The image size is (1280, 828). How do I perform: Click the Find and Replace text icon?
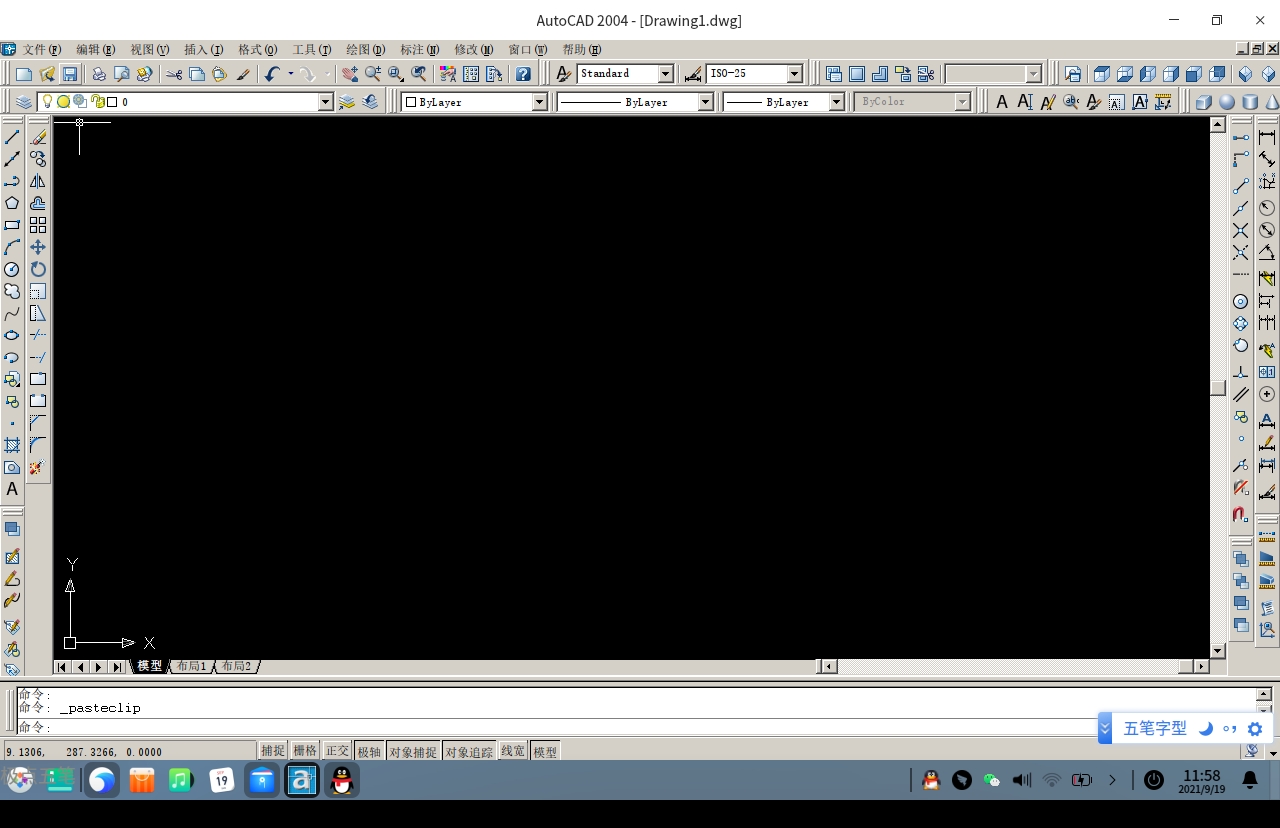[1071, 102]
